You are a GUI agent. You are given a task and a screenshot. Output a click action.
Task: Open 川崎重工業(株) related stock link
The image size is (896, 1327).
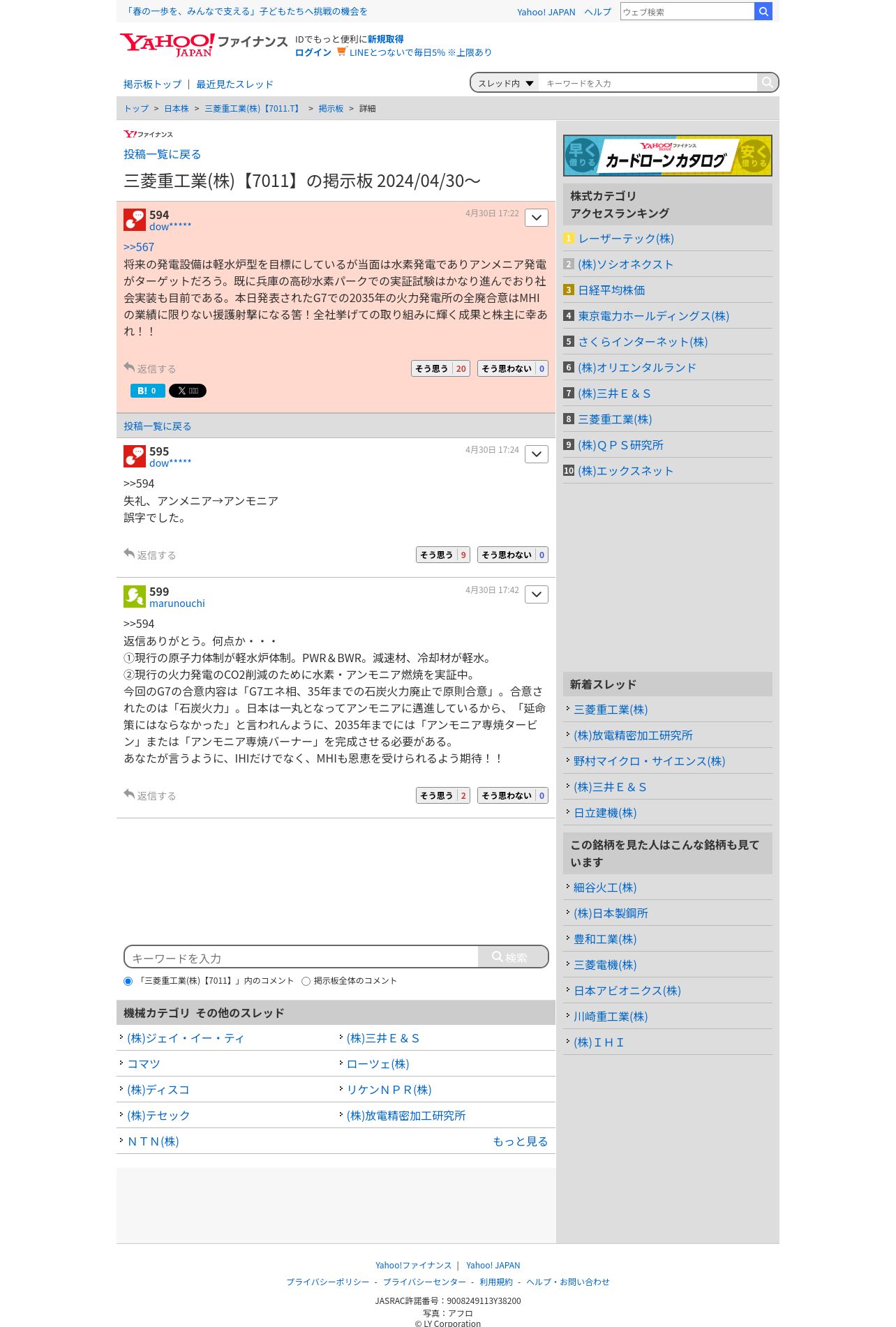click(x=611, y=1017)
